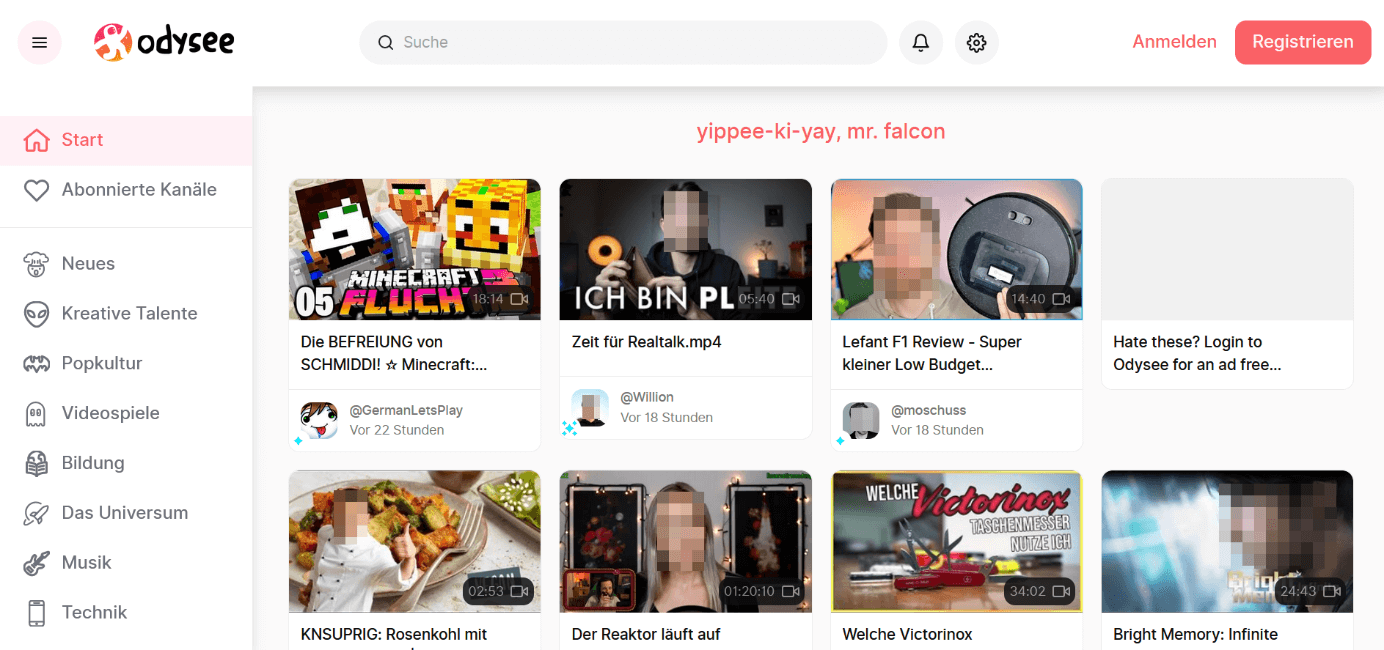This screenshot has width=1384, height=650.
Task: Open the @moschuss channel name
Action: (929, 410)
